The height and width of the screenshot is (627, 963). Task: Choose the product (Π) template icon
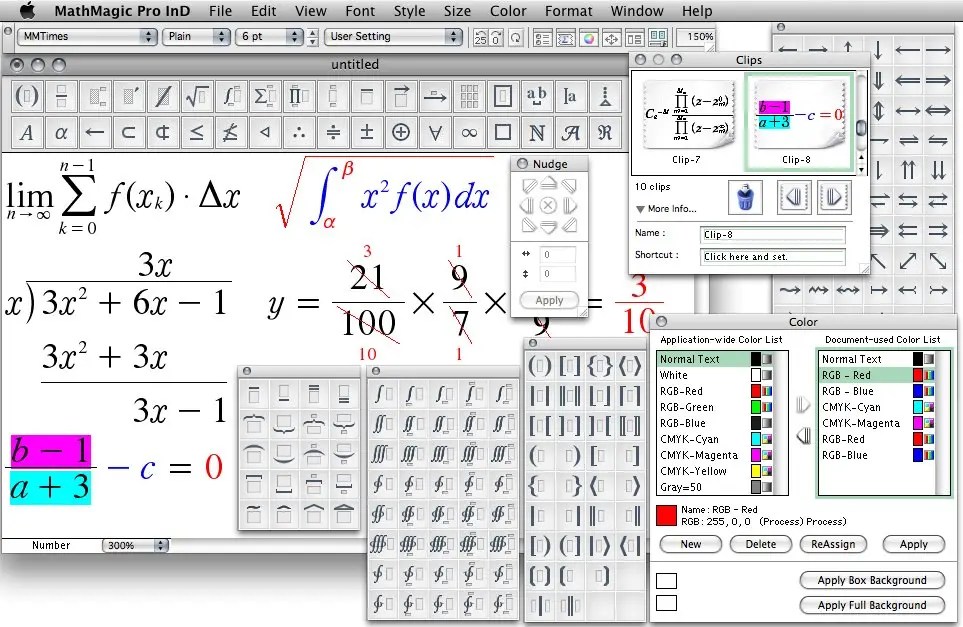click(297, 95)
